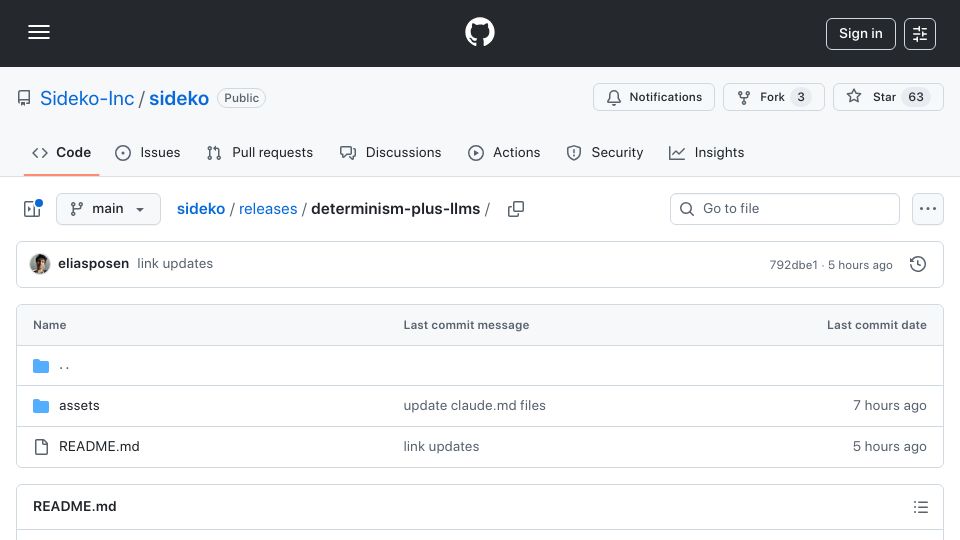Go to GitHub homepage via Octocat logo
This screenshot has height=540, width=960.
[x=479, y=32]
